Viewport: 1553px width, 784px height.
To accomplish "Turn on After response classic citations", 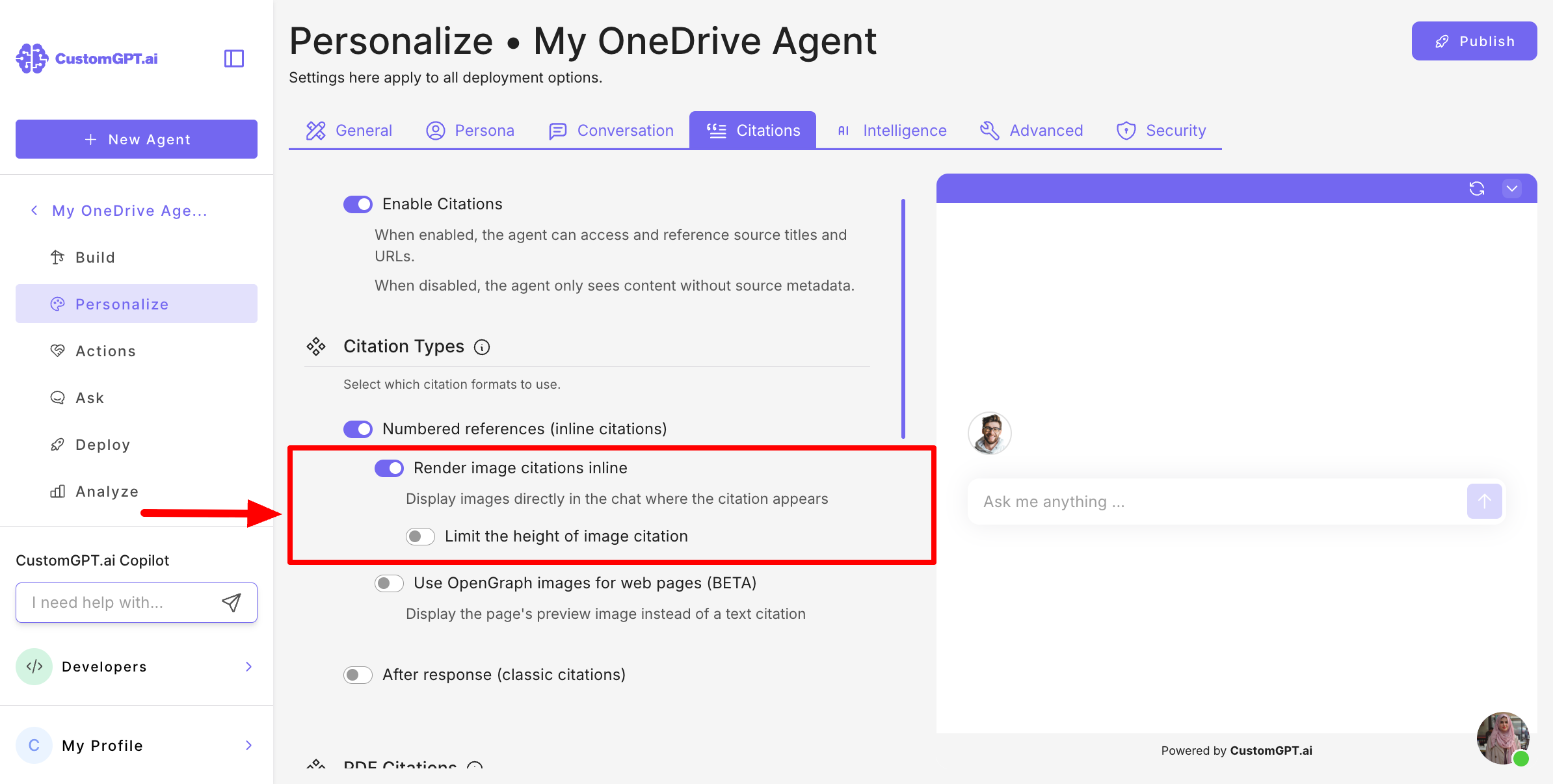I will tap(358, 675).
